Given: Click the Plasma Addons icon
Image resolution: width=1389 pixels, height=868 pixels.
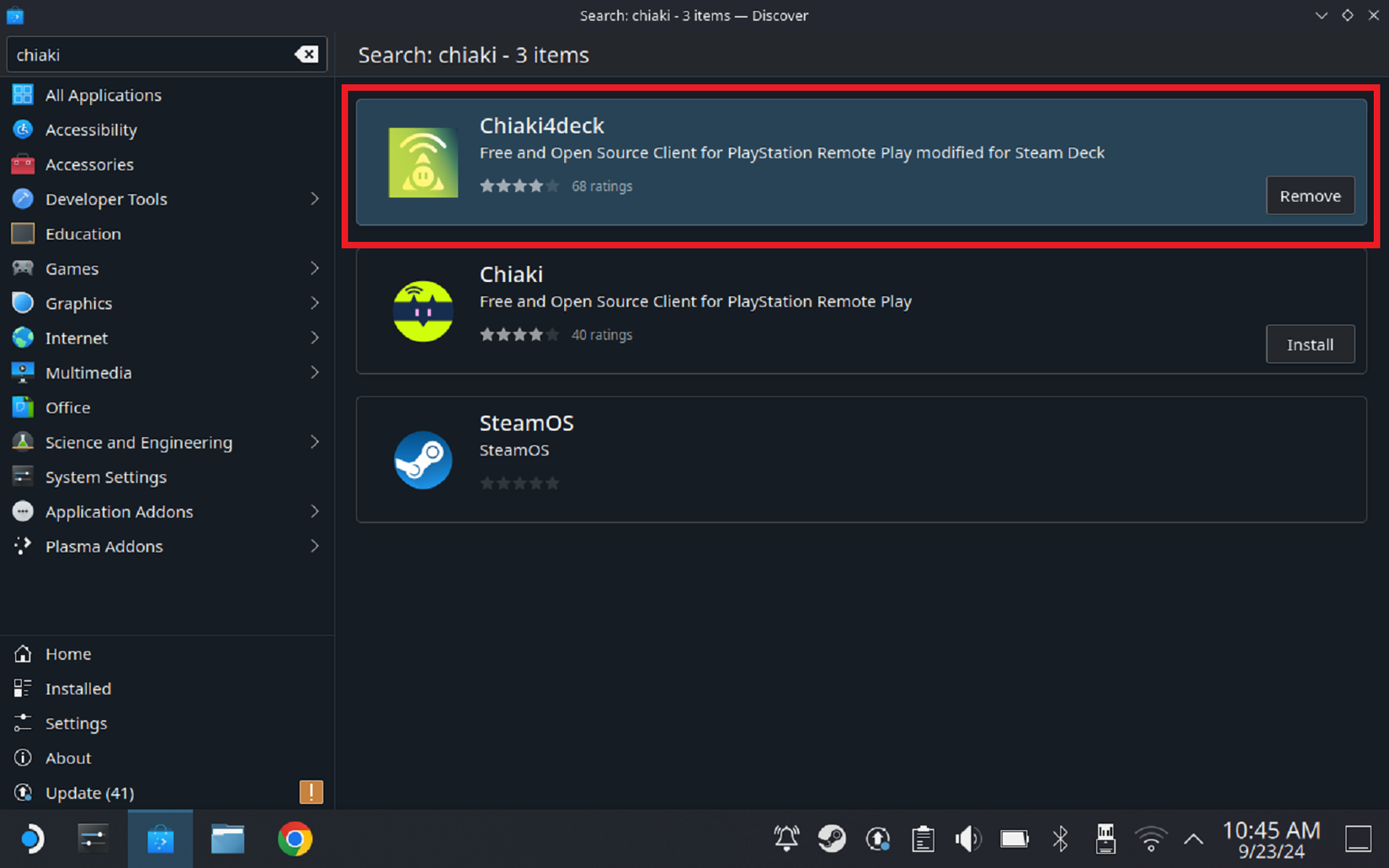Looking at the screenshot, I should (23, 546).
